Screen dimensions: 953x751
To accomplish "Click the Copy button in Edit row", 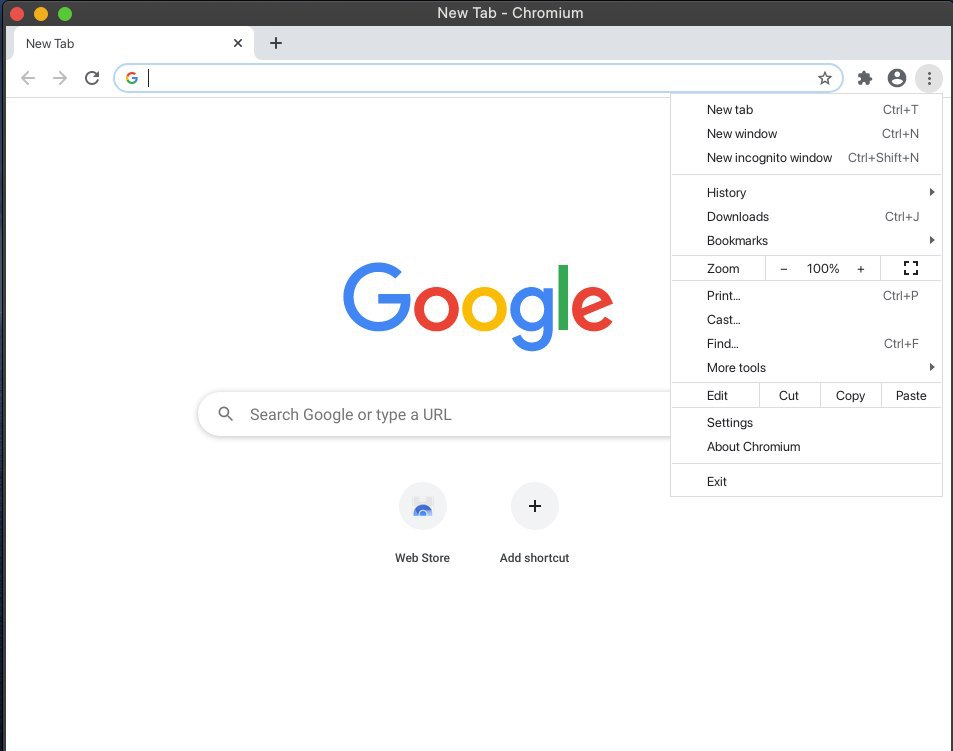I will [x=850, y=396].
